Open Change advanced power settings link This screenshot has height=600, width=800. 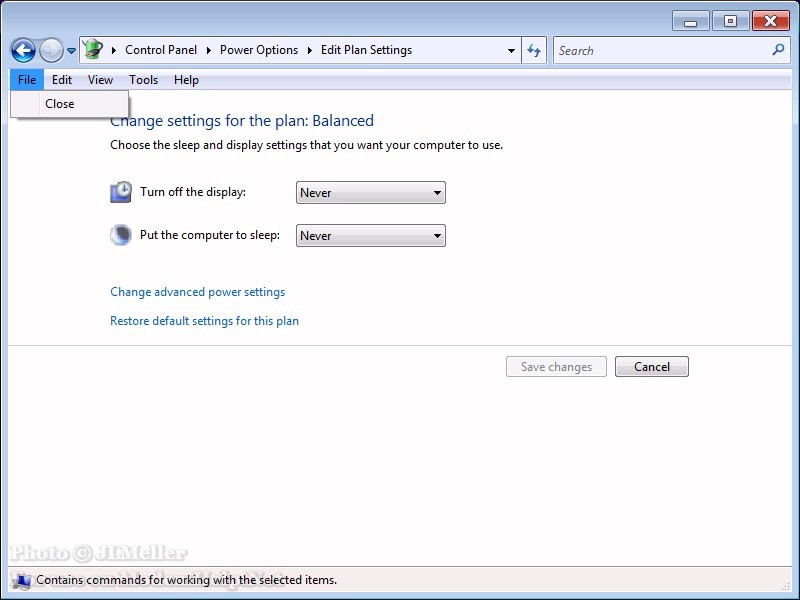pyautogui.click(x=198, y=292)
